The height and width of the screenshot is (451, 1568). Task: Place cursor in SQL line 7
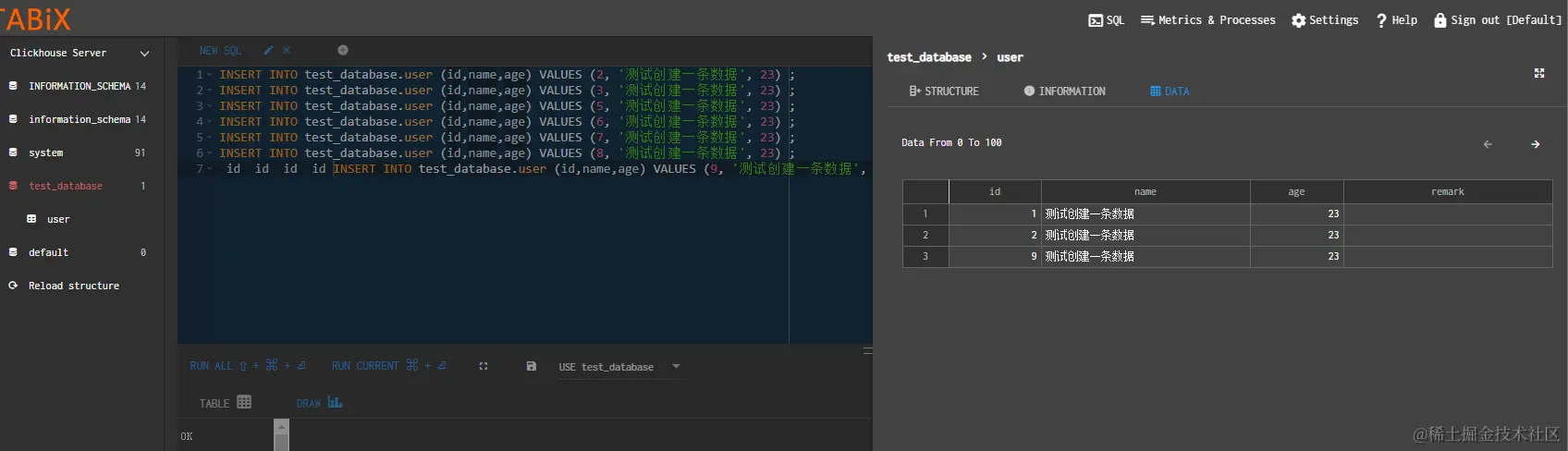[x=545, y=169]
